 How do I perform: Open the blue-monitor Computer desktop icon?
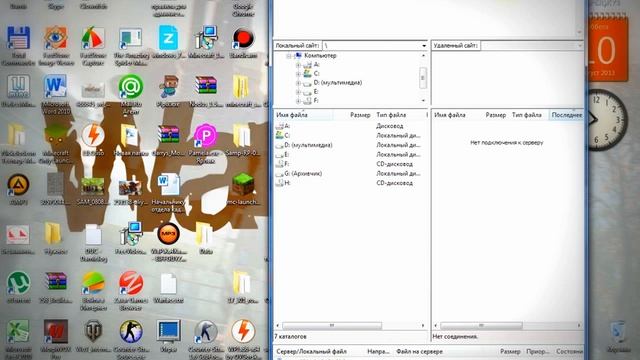click(x=168, y=332)
